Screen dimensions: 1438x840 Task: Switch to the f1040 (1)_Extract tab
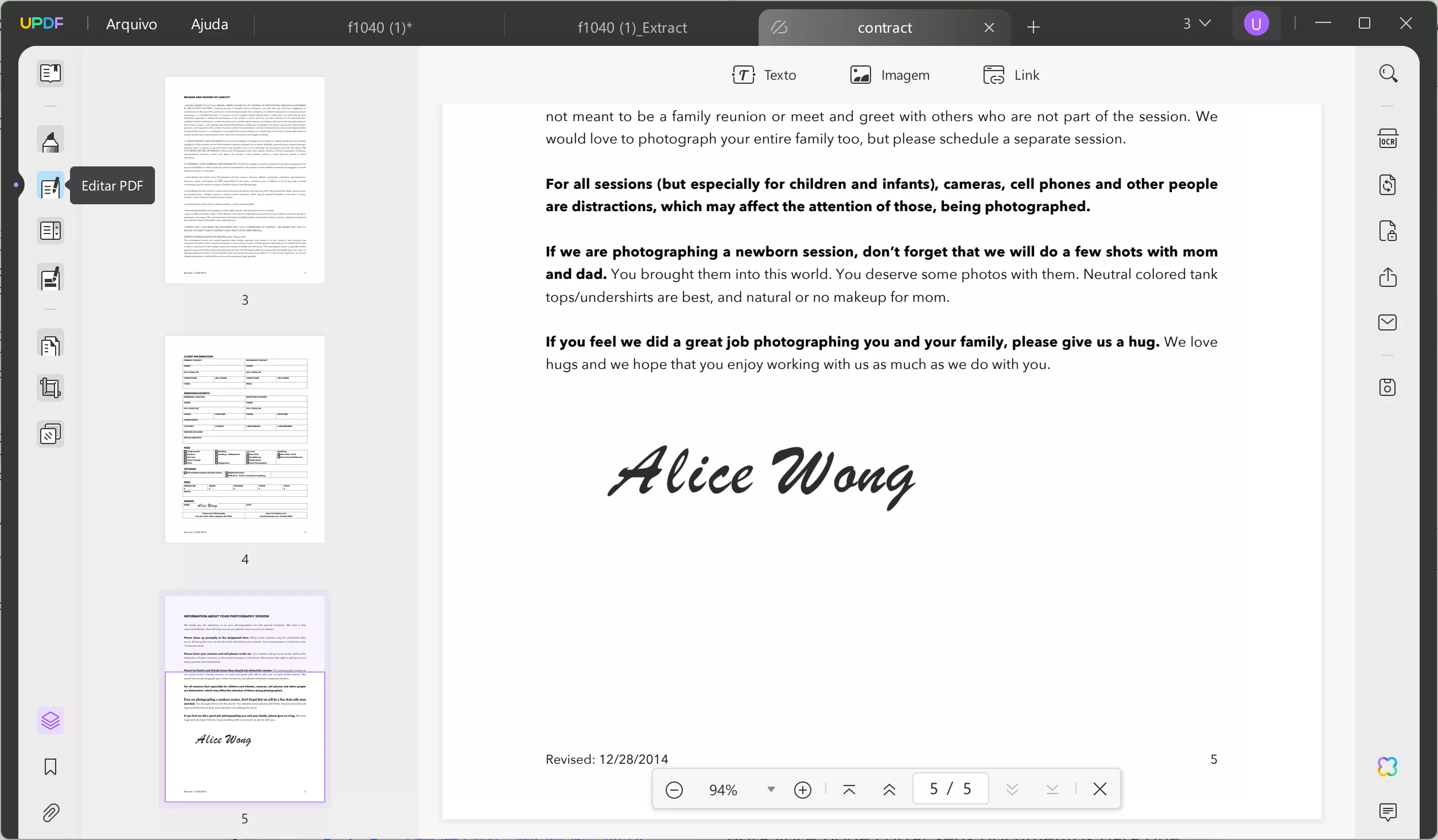[x=632, y=28]
